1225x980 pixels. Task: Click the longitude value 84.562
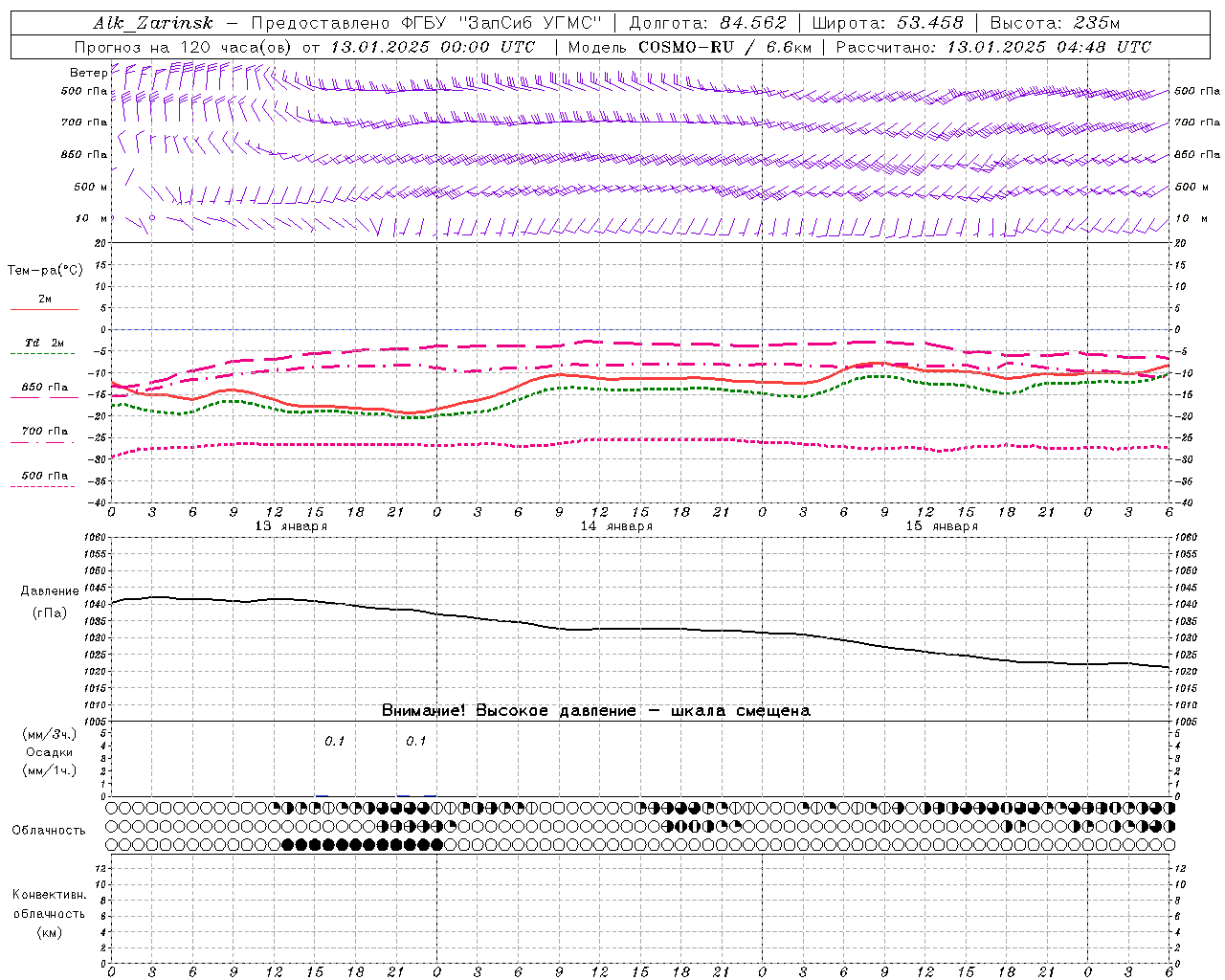(x=753, y=23)
